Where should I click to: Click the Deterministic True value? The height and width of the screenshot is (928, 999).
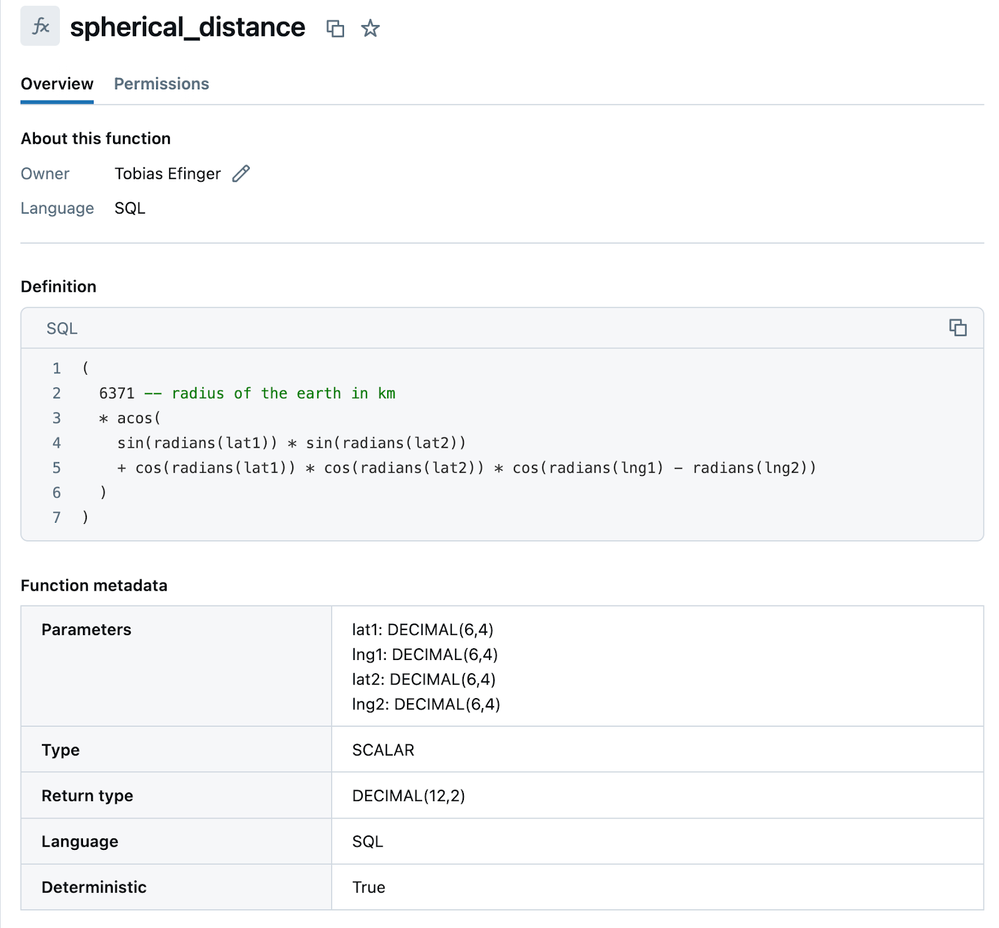[x=368, y=887]
